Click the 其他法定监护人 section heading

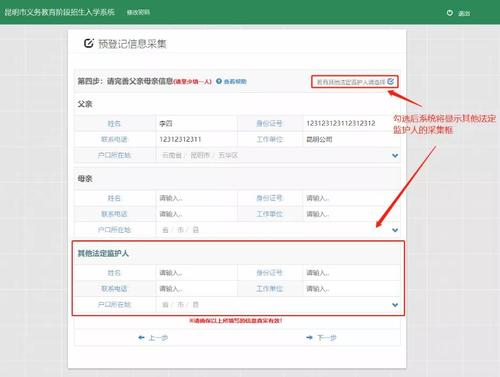(103, 253)
